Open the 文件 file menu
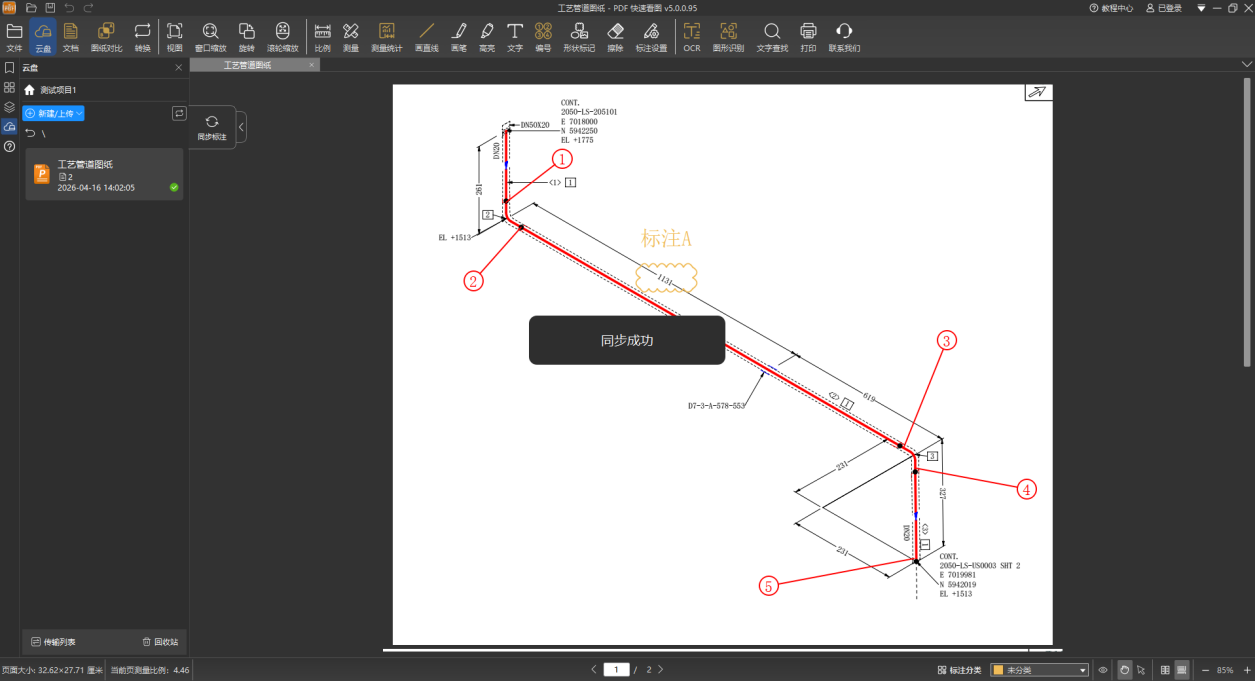 pos(14,37)
